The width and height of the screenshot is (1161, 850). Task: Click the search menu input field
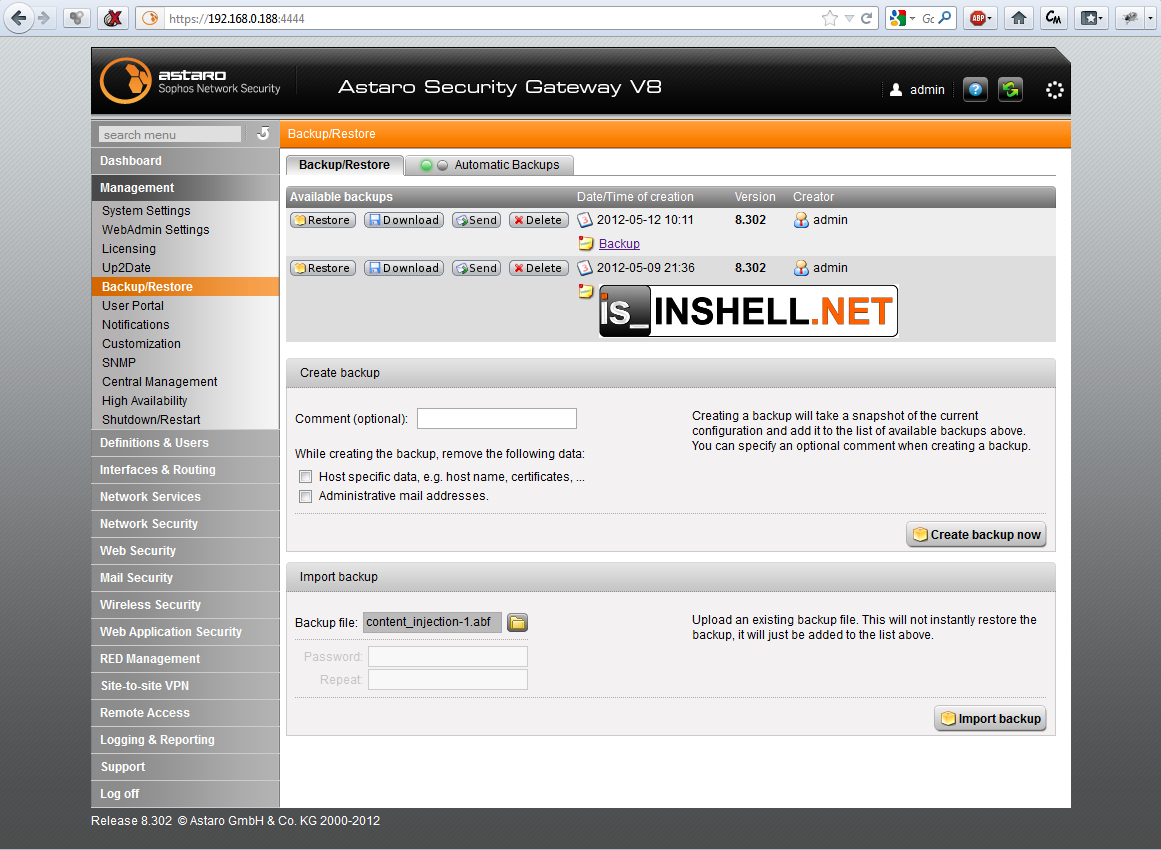click(x=170, y=134)
